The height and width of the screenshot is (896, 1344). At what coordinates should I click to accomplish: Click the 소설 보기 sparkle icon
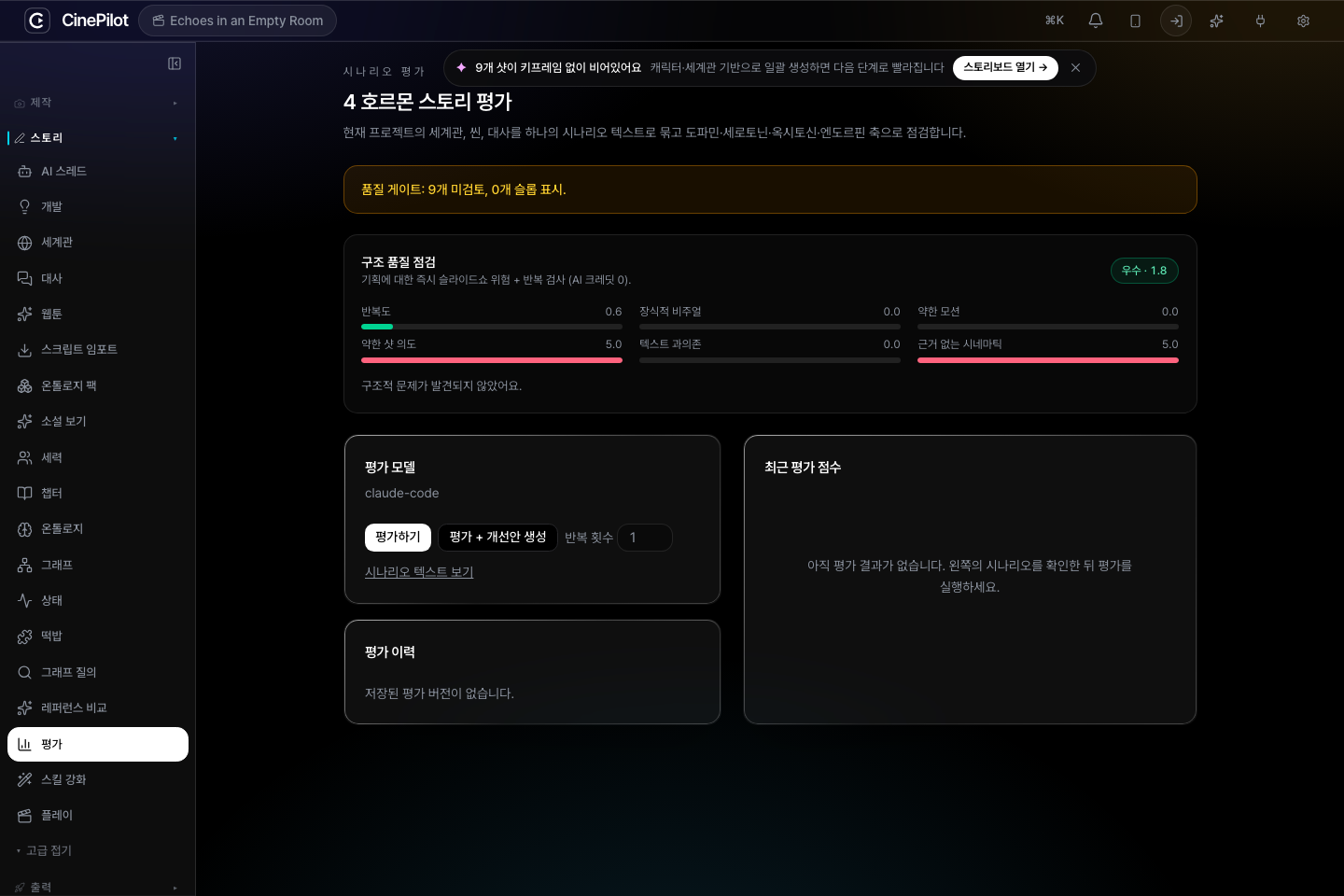pos(25,422)
